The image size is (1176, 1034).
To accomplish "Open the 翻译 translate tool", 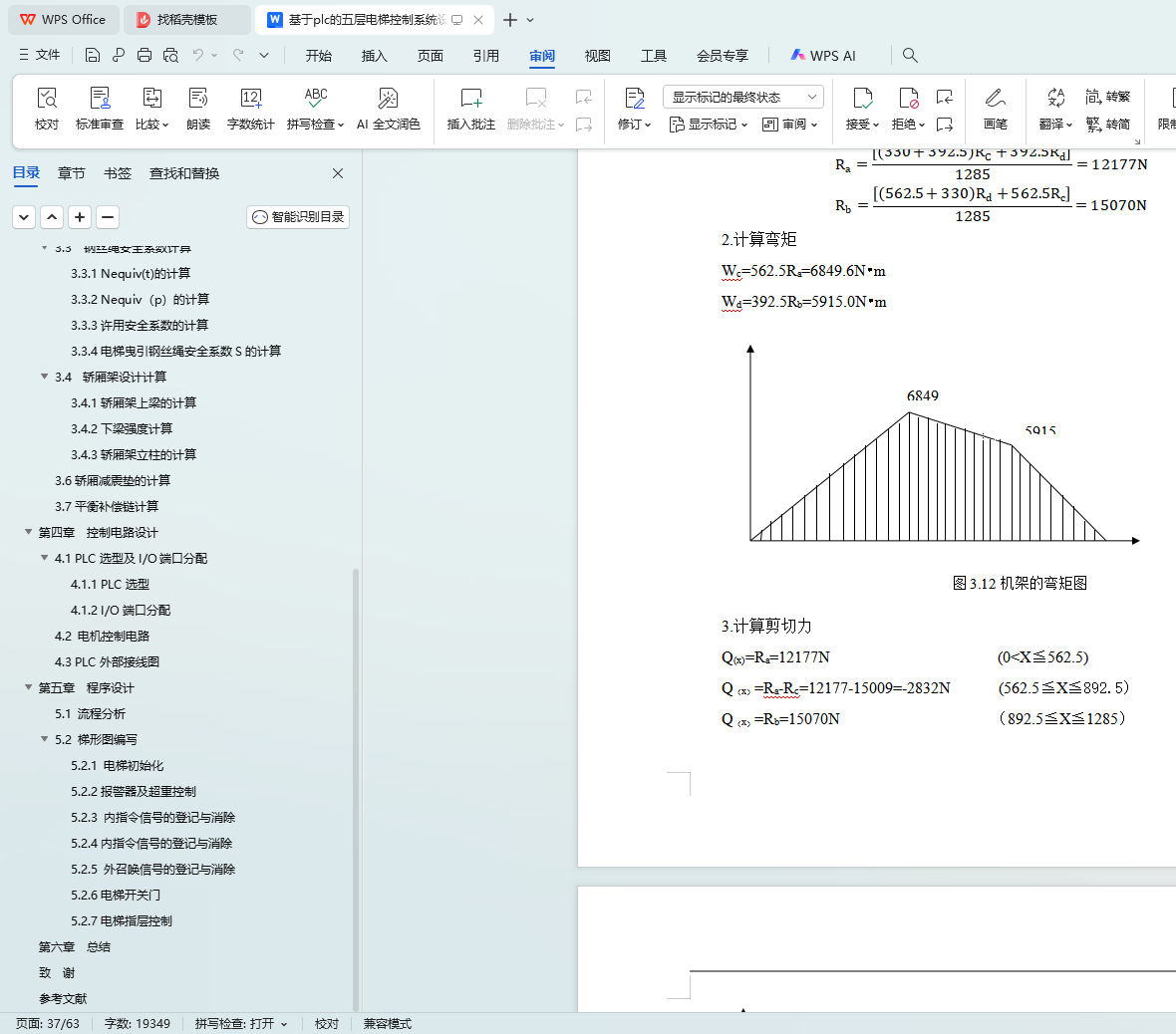I will click(x=1055, y=109).
